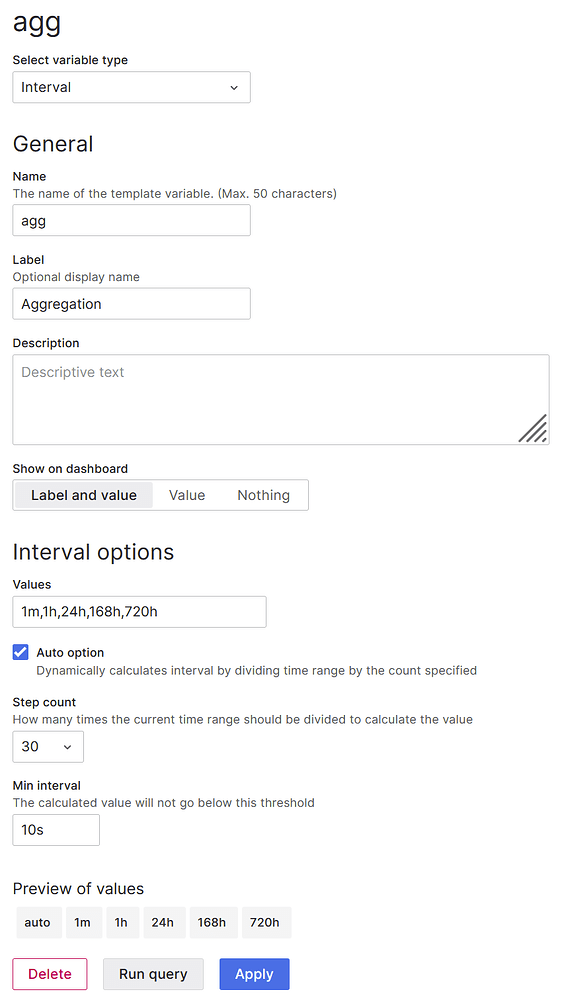Click the Name input field containing agg
The height and width of the screenshot is (1000, 564).
131,221
